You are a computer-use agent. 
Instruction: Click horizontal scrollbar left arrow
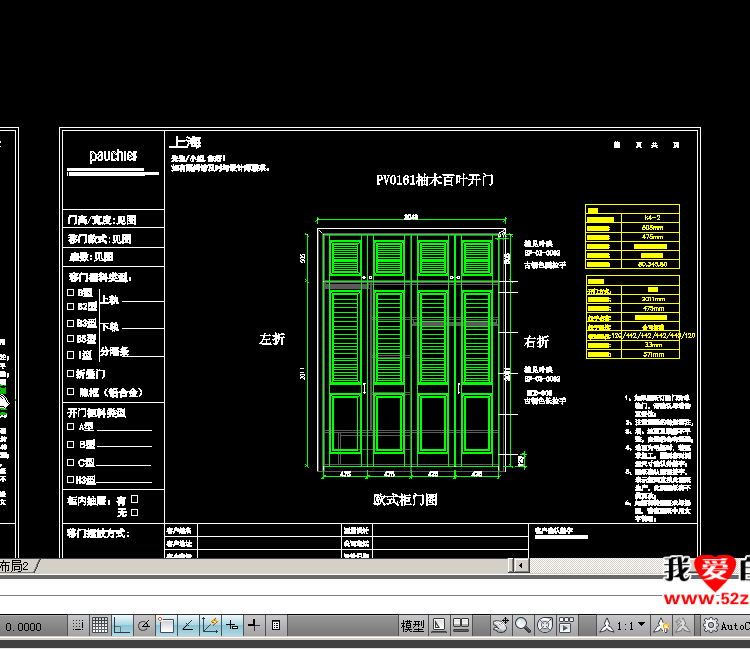521,566
